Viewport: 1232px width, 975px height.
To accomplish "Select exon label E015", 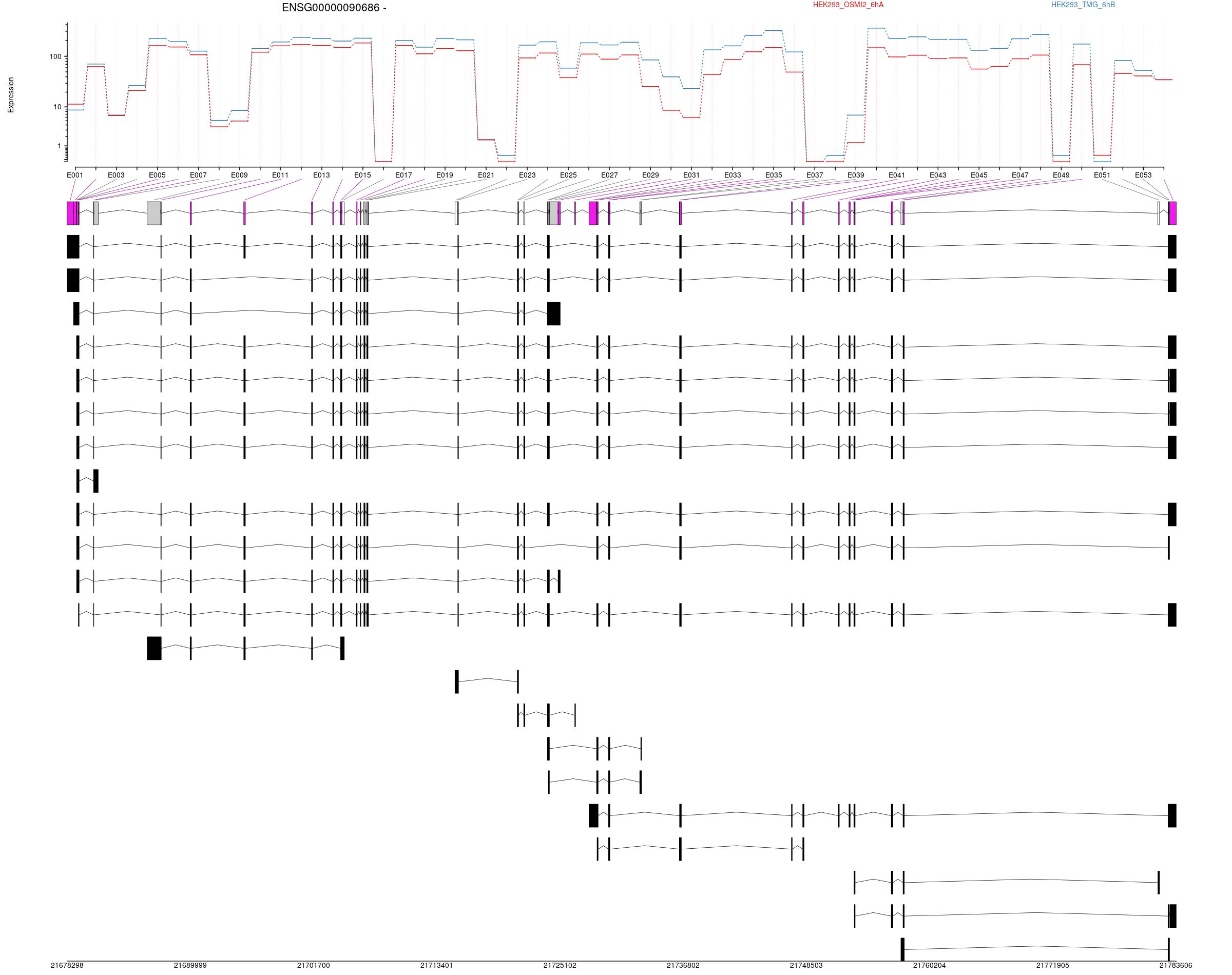I will pos(362,175).
